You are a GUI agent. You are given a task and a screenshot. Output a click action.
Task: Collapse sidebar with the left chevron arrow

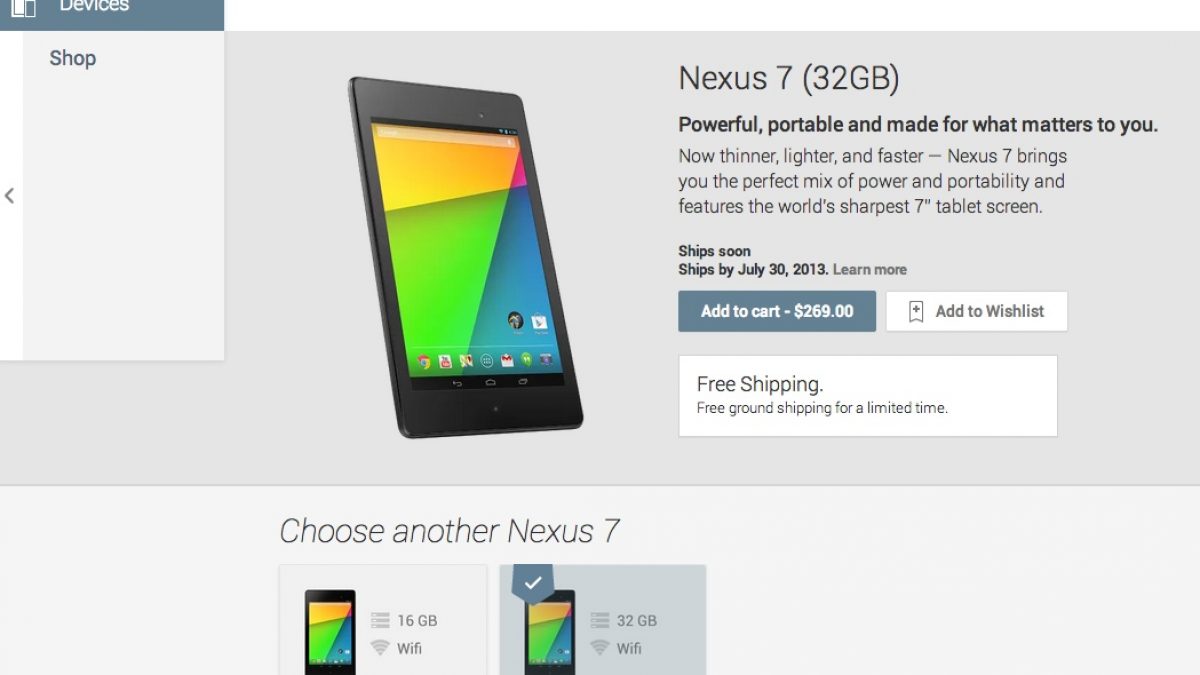coord(9,196)
